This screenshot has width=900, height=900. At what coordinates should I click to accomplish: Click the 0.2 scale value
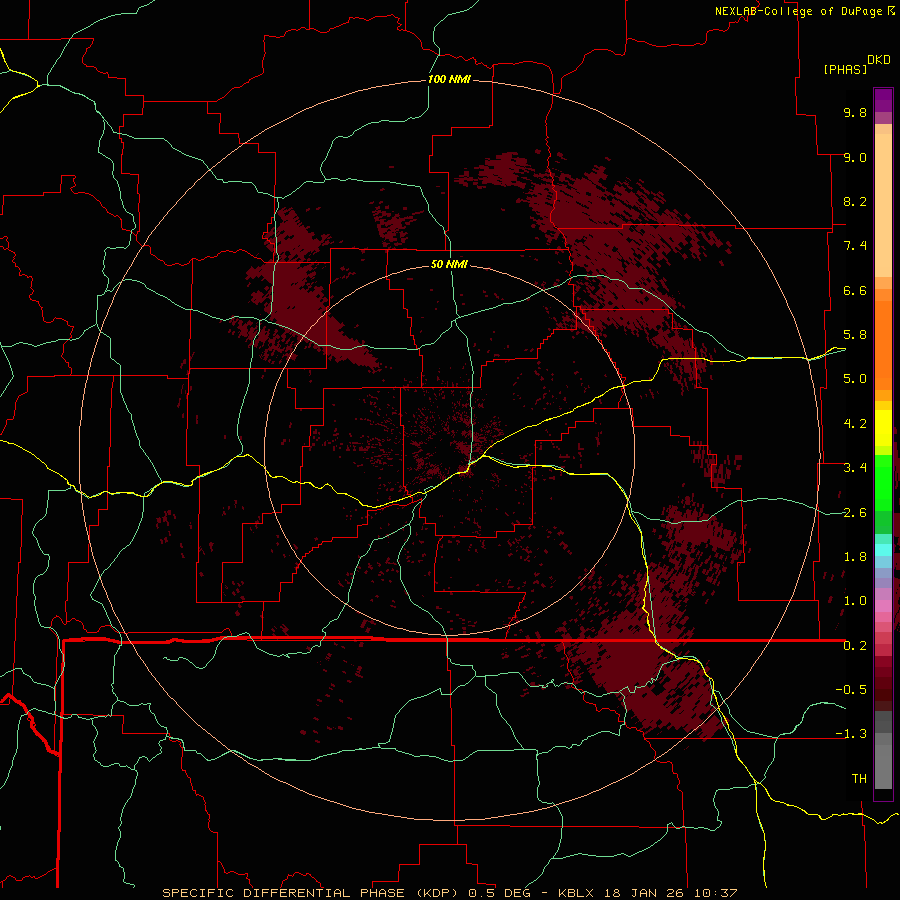tap(855, 646)
